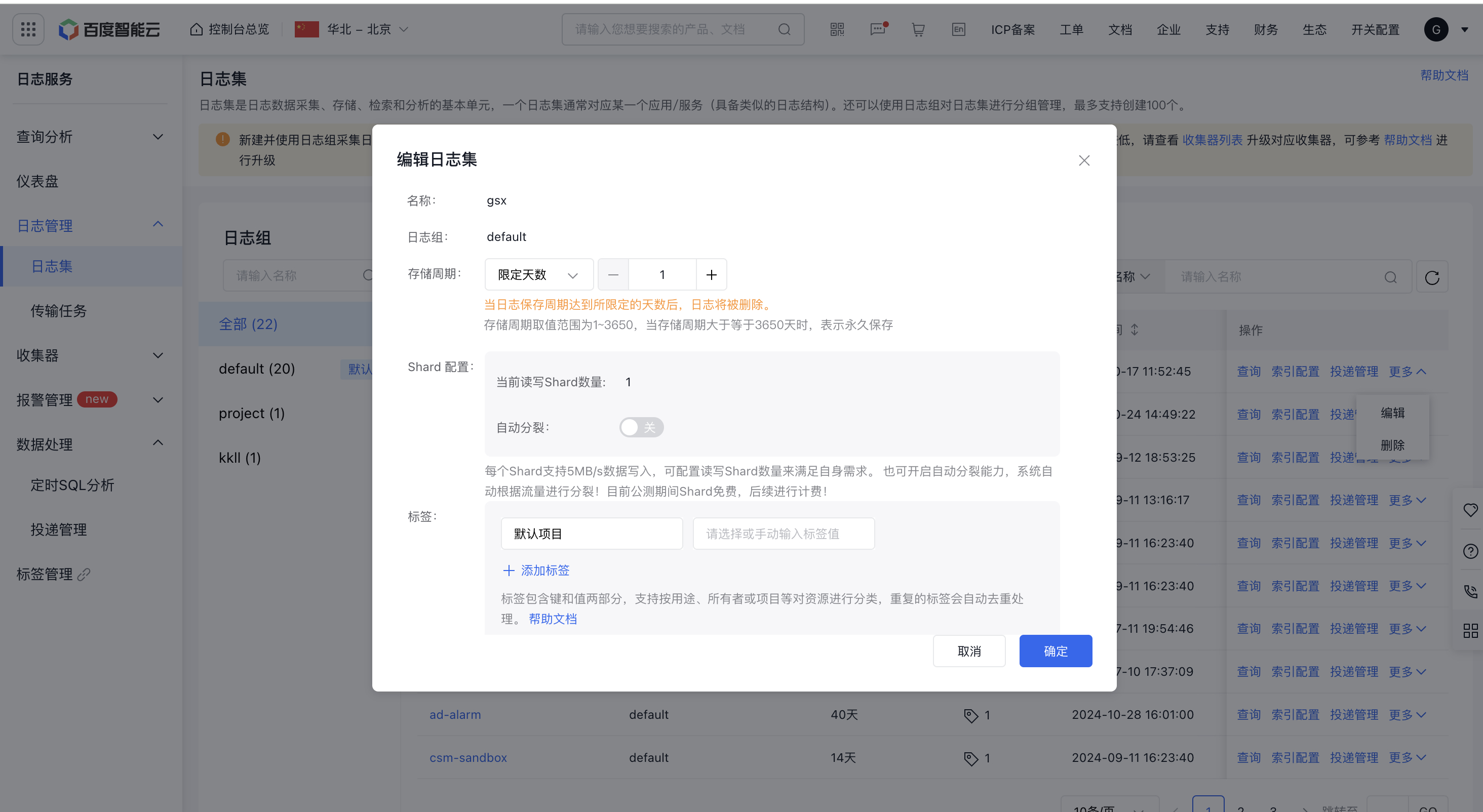Open account dropdown arrow beside avatar
The height and width of the screenshot is (812, 1483).
[x=1465, y=30]
